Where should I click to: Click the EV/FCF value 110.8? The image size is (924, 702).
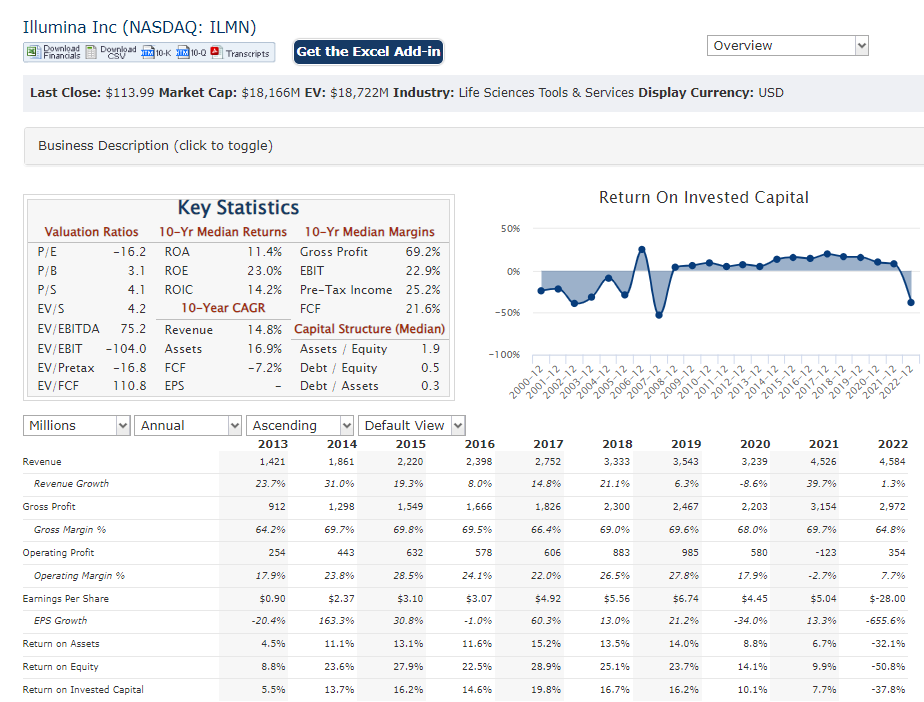click(x=130, y=386)
